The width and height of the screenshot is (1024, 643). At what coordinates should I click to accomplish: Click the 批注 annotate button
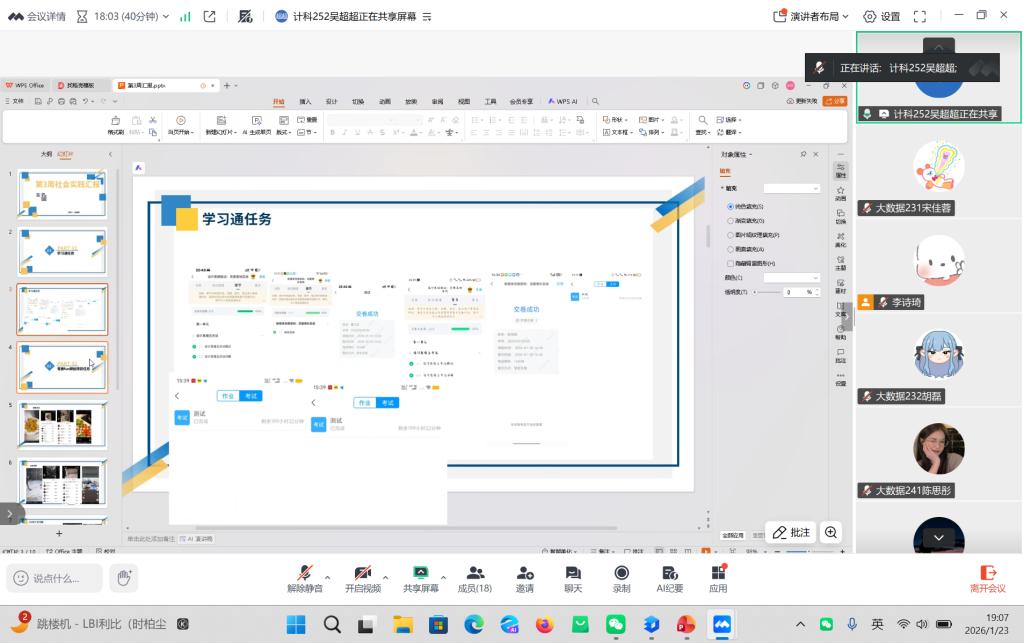[x=791, y=532]
